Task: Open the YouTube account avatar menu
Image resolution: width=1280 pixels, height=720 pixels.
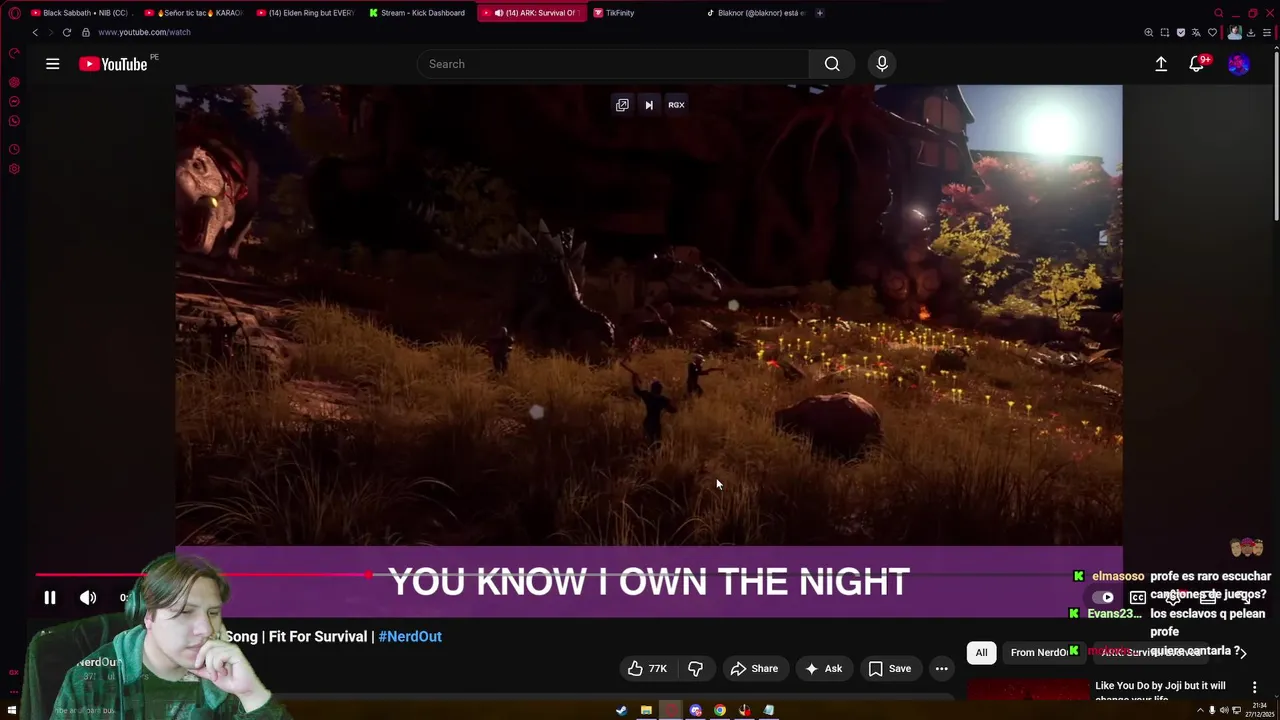Action: [1239, 64]
